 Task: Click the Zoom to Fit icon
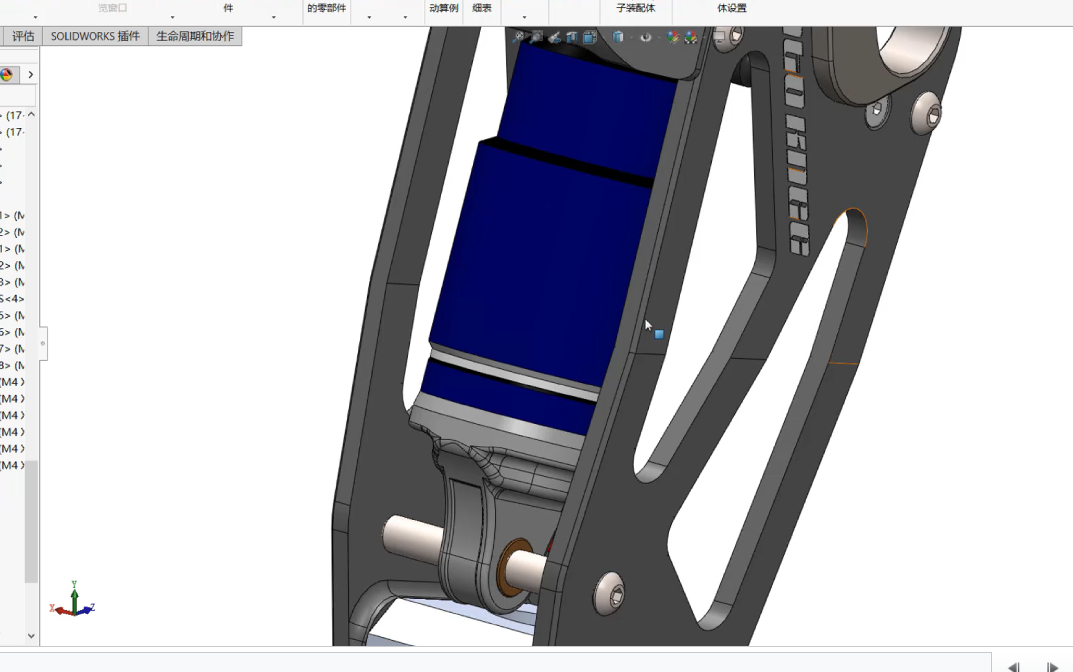point(519,38)
